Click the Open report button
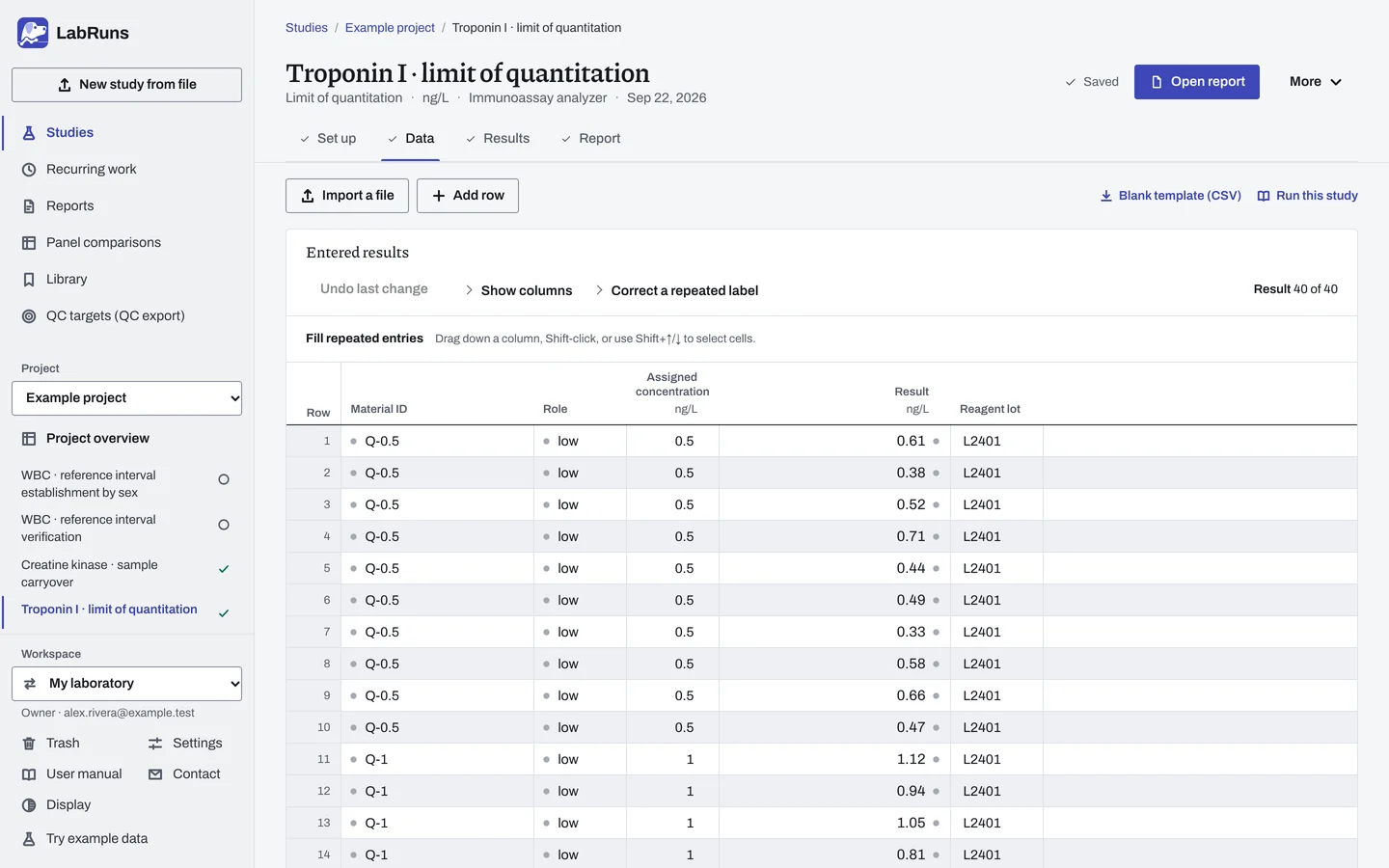1389x868 pixels. (x=1197, y=82)
